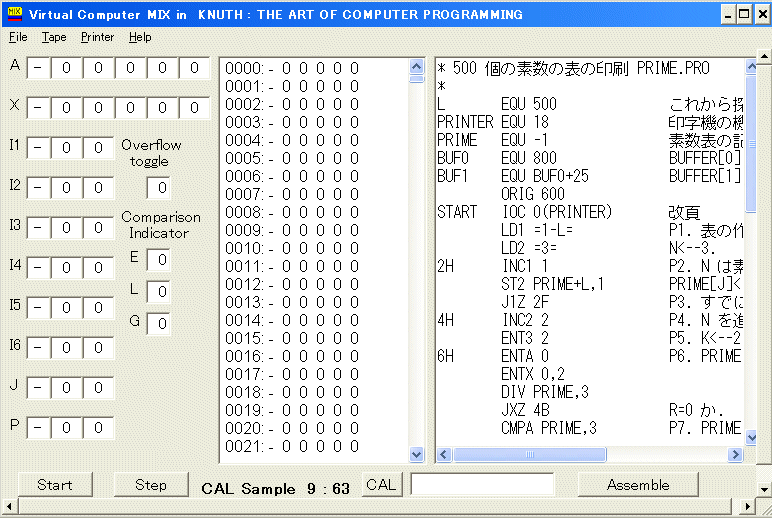Click the comparison indicator E box
The width and height of the screenshot is (772, 518).
[158, 259]
